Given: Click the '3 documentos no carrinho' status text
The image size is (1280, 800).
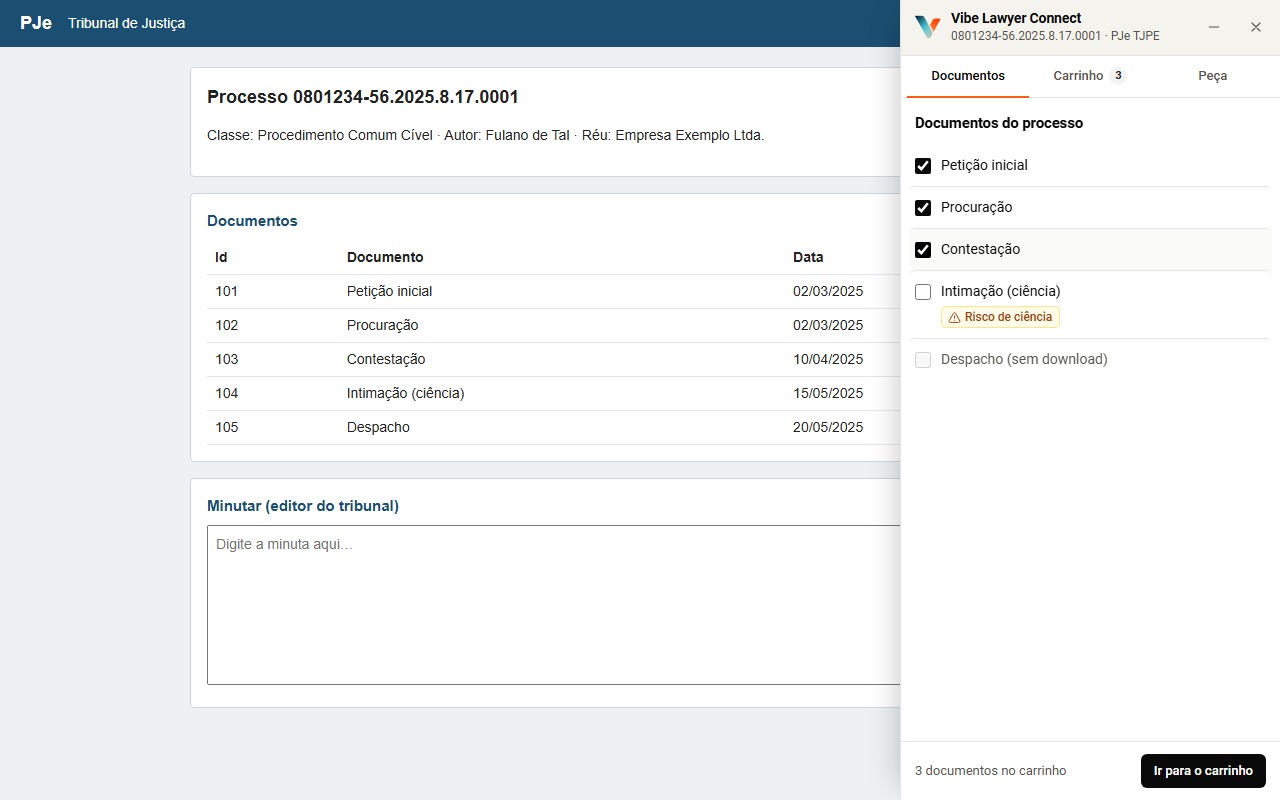Looking at the screenshot, I should 990,771.
